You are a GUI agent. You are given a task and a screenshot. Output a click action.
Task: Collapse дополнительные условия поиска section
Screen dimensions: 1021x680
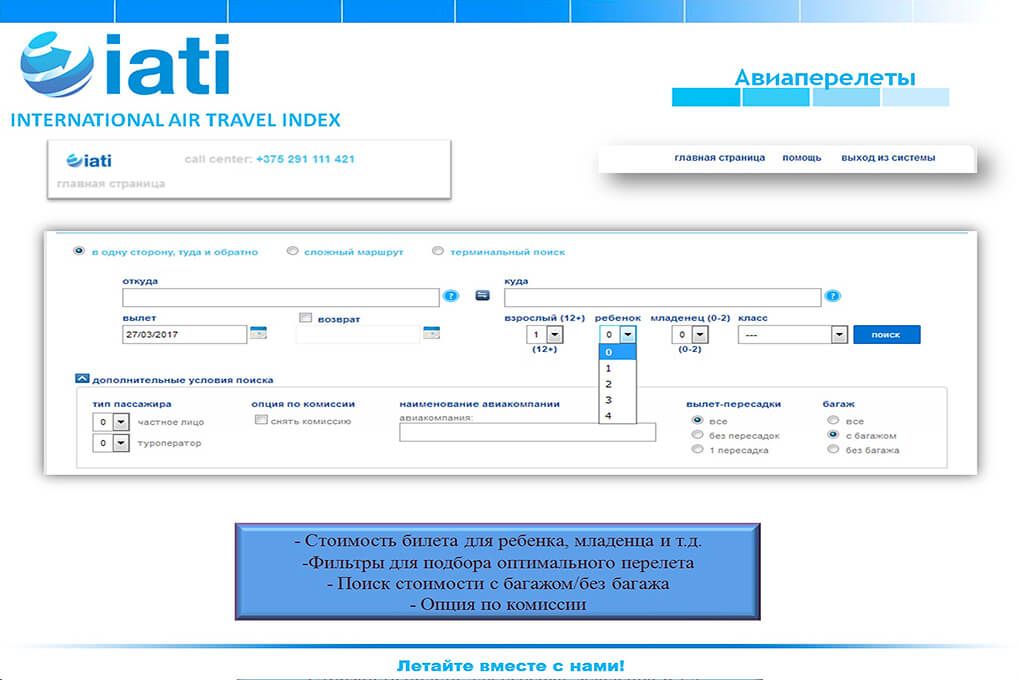(x=82, y=378)
